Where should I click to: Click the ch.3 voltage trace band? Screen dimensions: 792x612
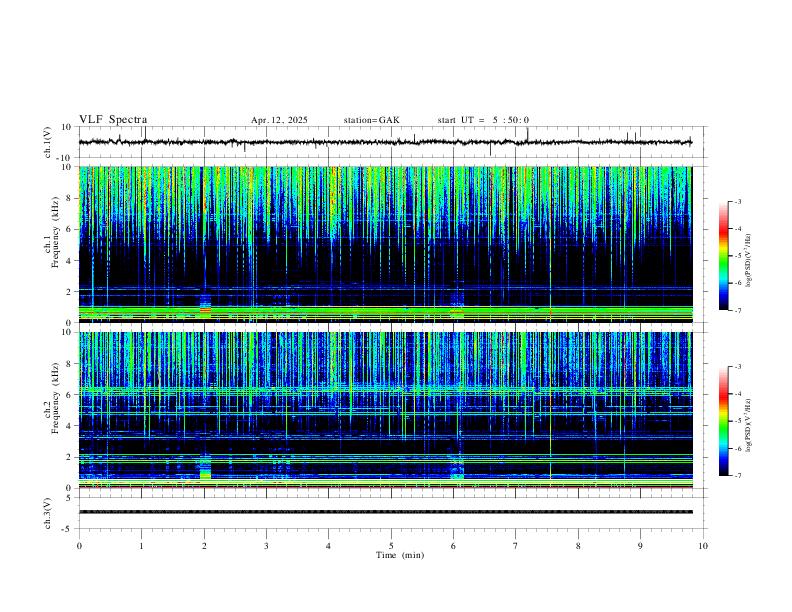[x=385, y=512]
